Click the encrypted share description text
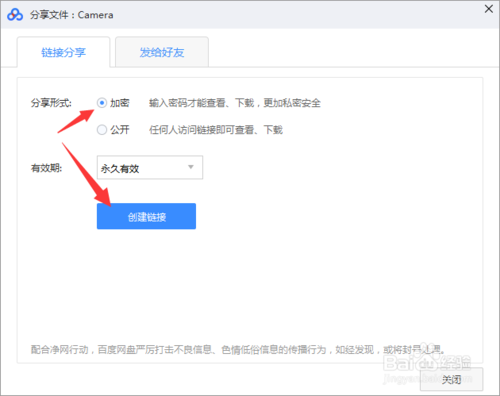 point(235,103)
